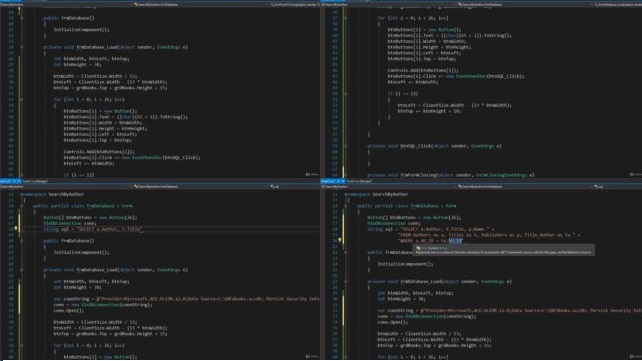Click Controls.Add(btnButtons[i]); in top-right pane
642x361 pixels.
(423, 70)
